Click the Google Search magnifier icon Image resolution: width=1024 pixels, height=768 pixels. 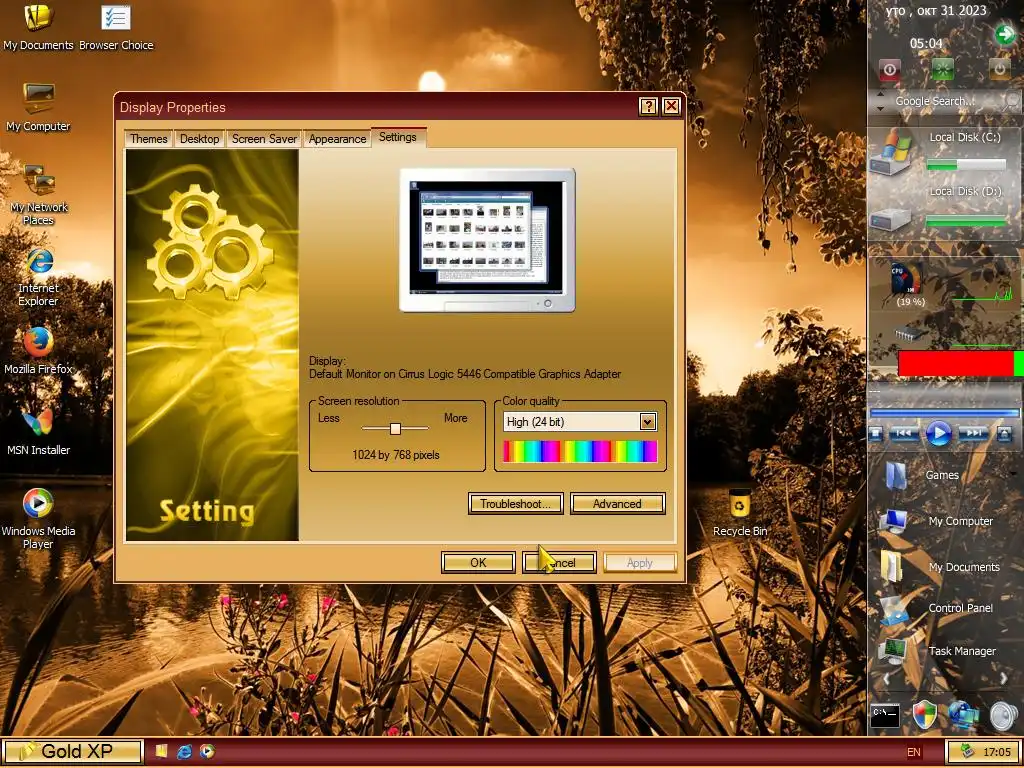pyautogui.click(x=1012, y=101)
